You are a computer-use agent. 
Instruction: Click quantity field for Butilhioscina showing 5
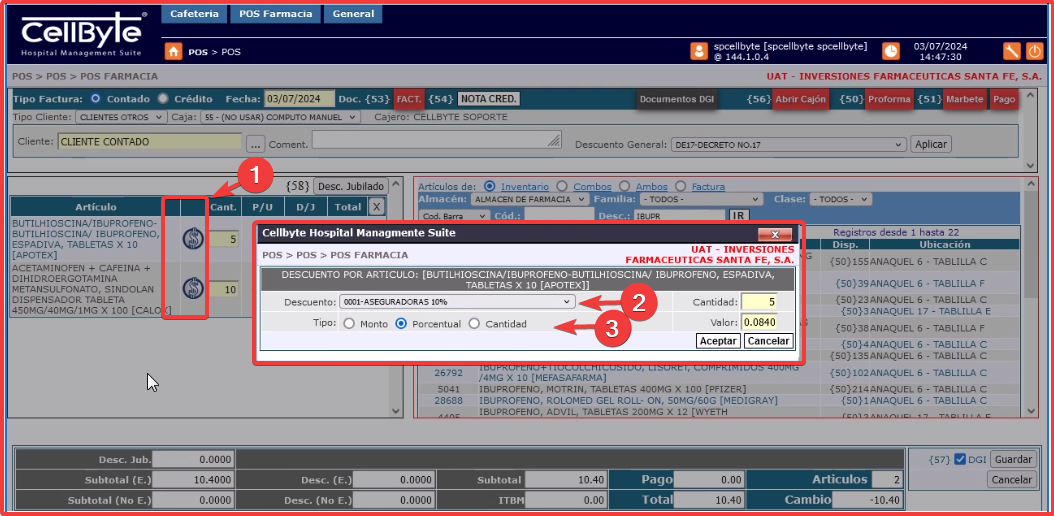[223, 239]
